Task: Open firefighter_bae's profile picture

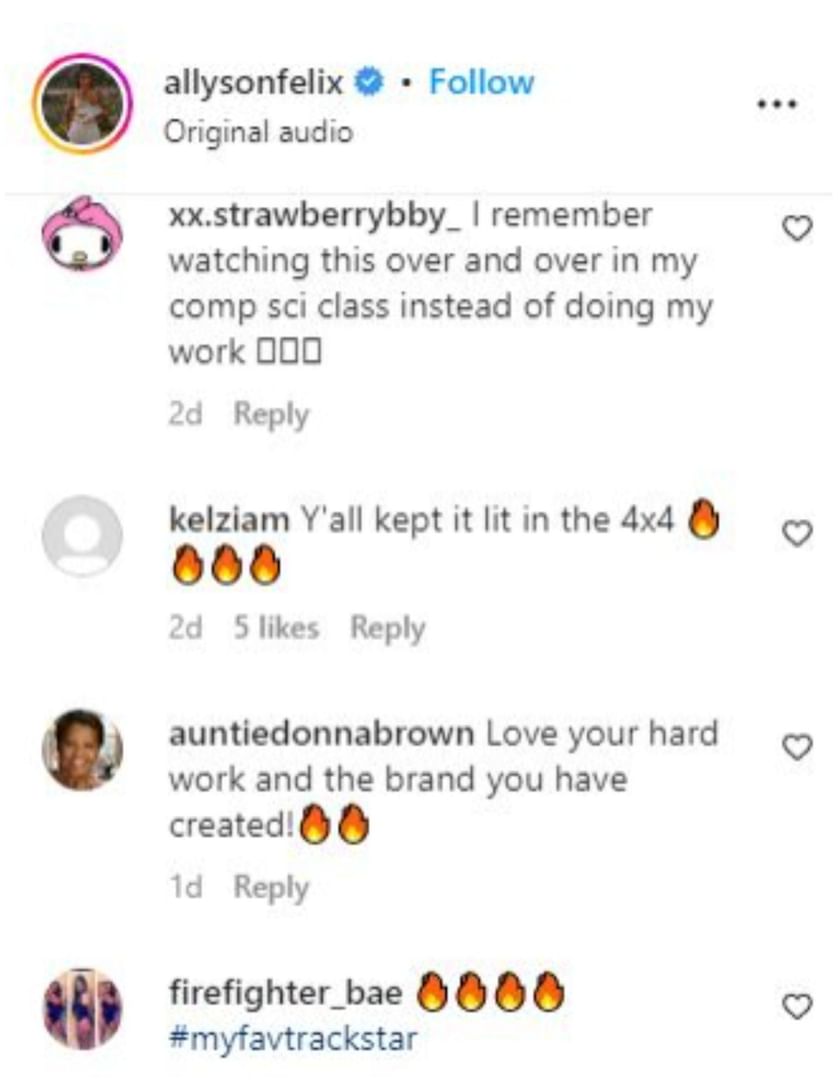Action: click(x=82, y=1010)
